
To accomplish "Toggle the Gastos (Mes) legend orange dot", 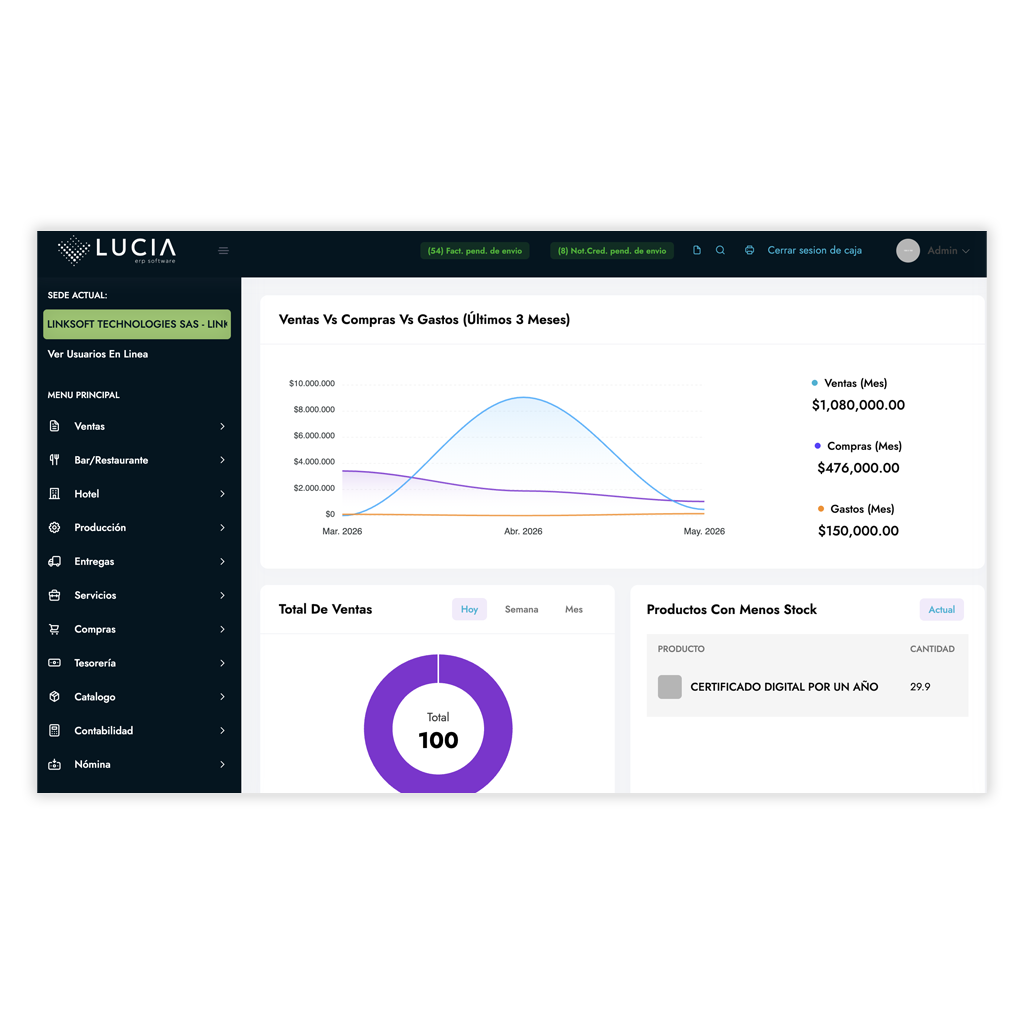I will (x=821, y=509).
